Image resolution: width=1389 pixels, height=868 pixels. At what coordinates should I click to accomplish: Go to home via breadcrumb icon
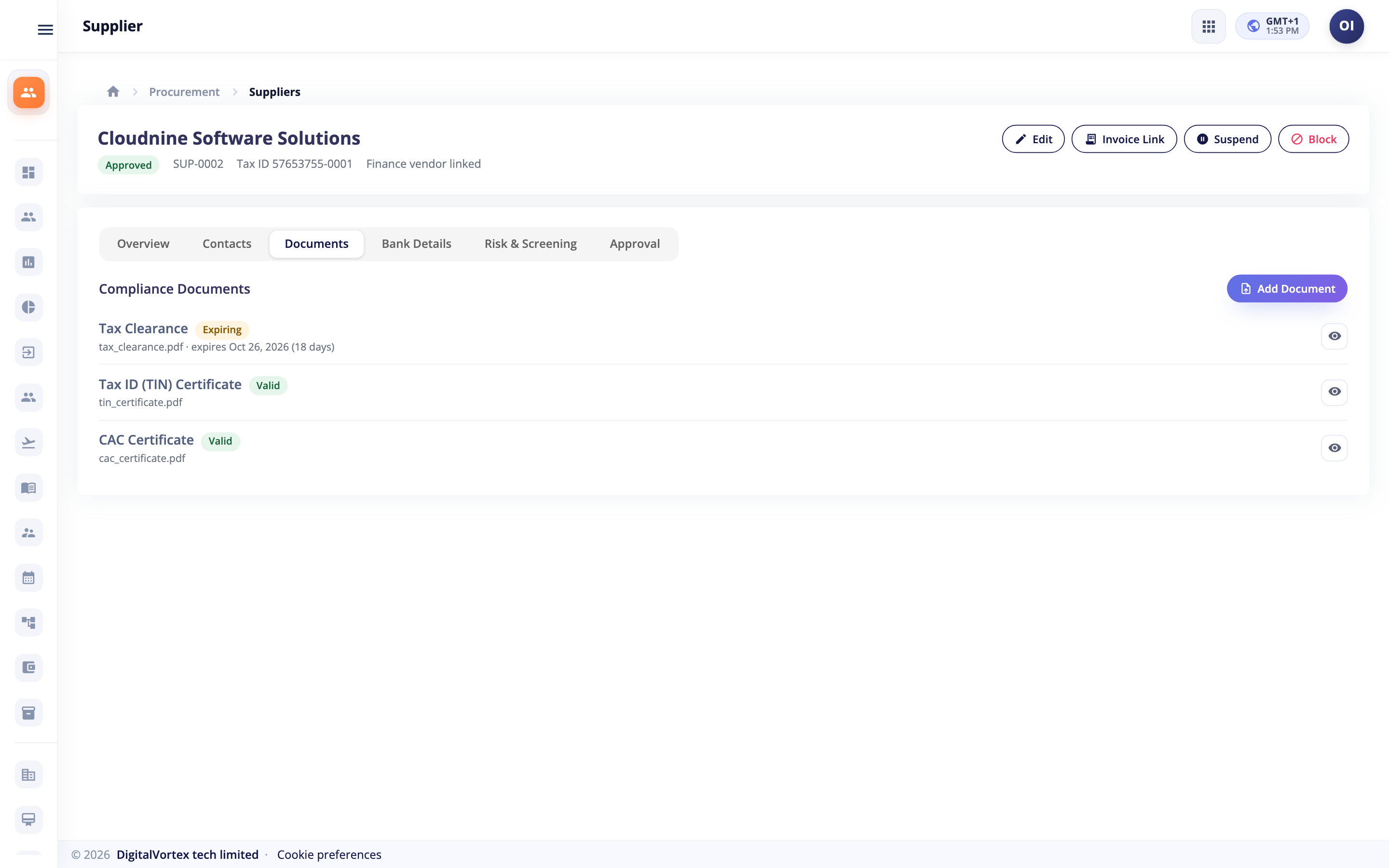click(x=113, y=91)
